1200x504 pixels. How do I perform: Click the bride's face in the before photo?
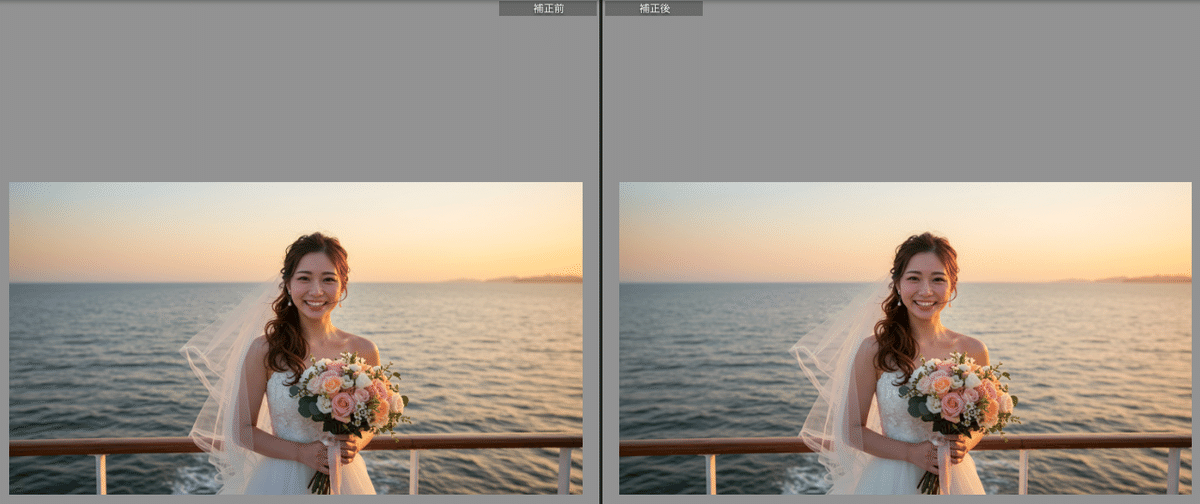tap(317, 284)
